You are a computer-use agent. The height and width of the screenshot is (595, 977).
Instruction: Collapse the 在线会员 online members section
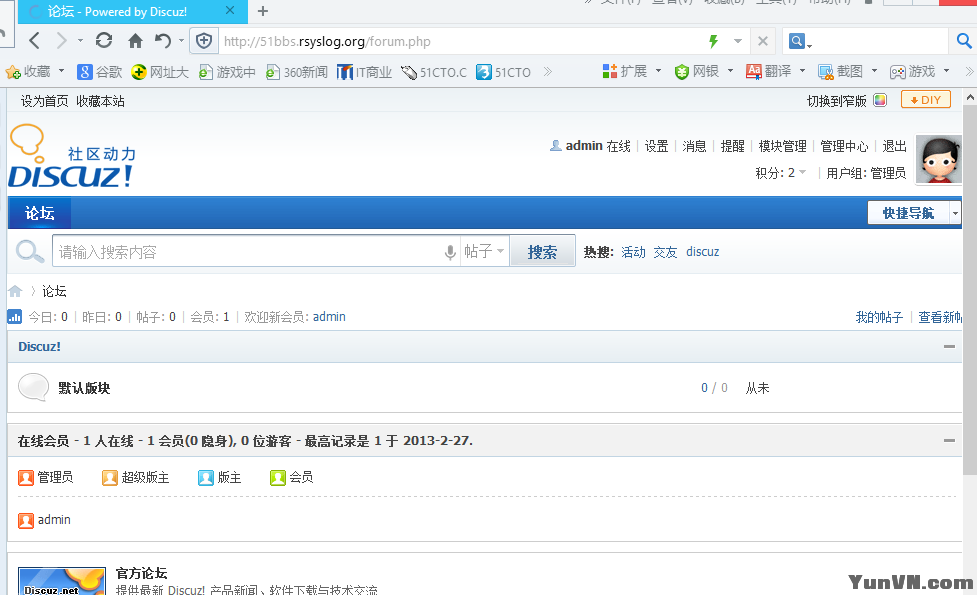[x=949, y=440]
